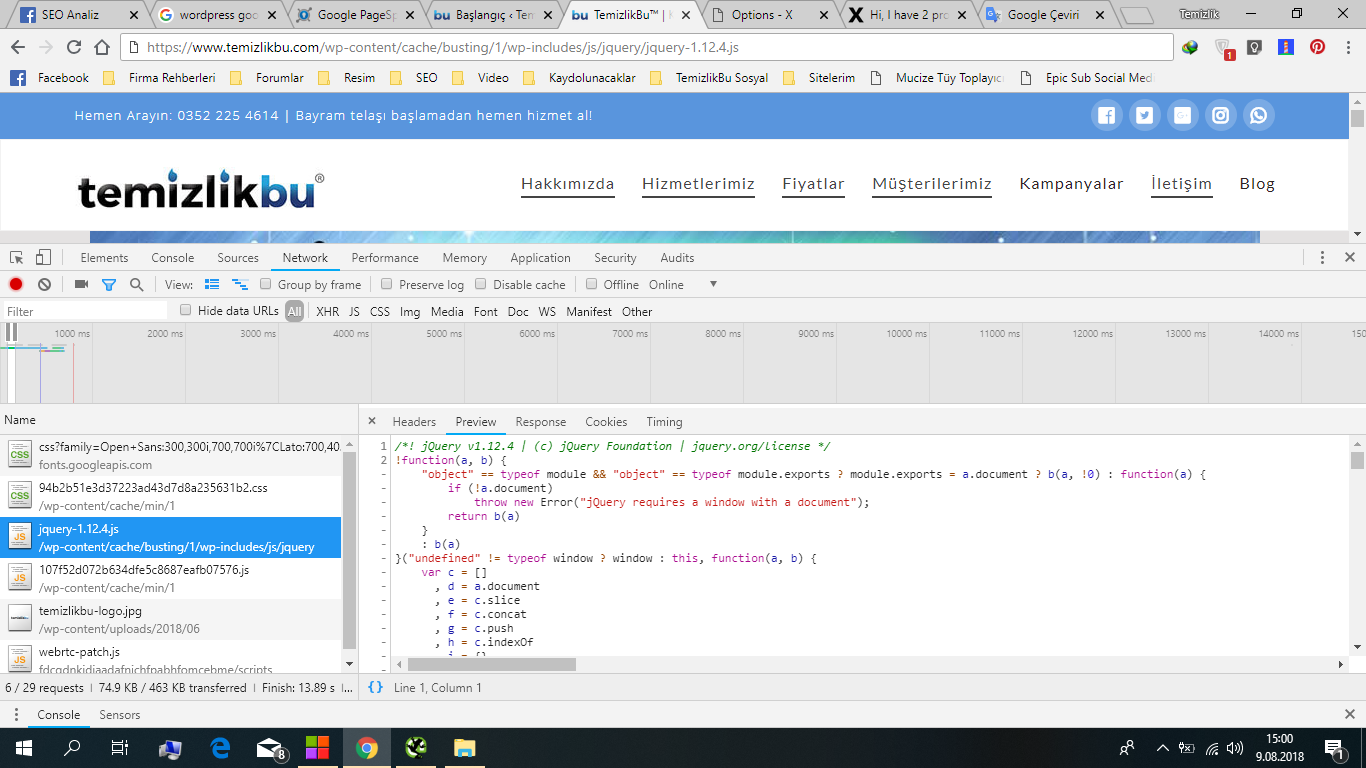Image resolution: width=1366 pixels, height=768 pixels.
Task: Open the WhatsApp icon in site header
Action: click(x=1258, y=116)
